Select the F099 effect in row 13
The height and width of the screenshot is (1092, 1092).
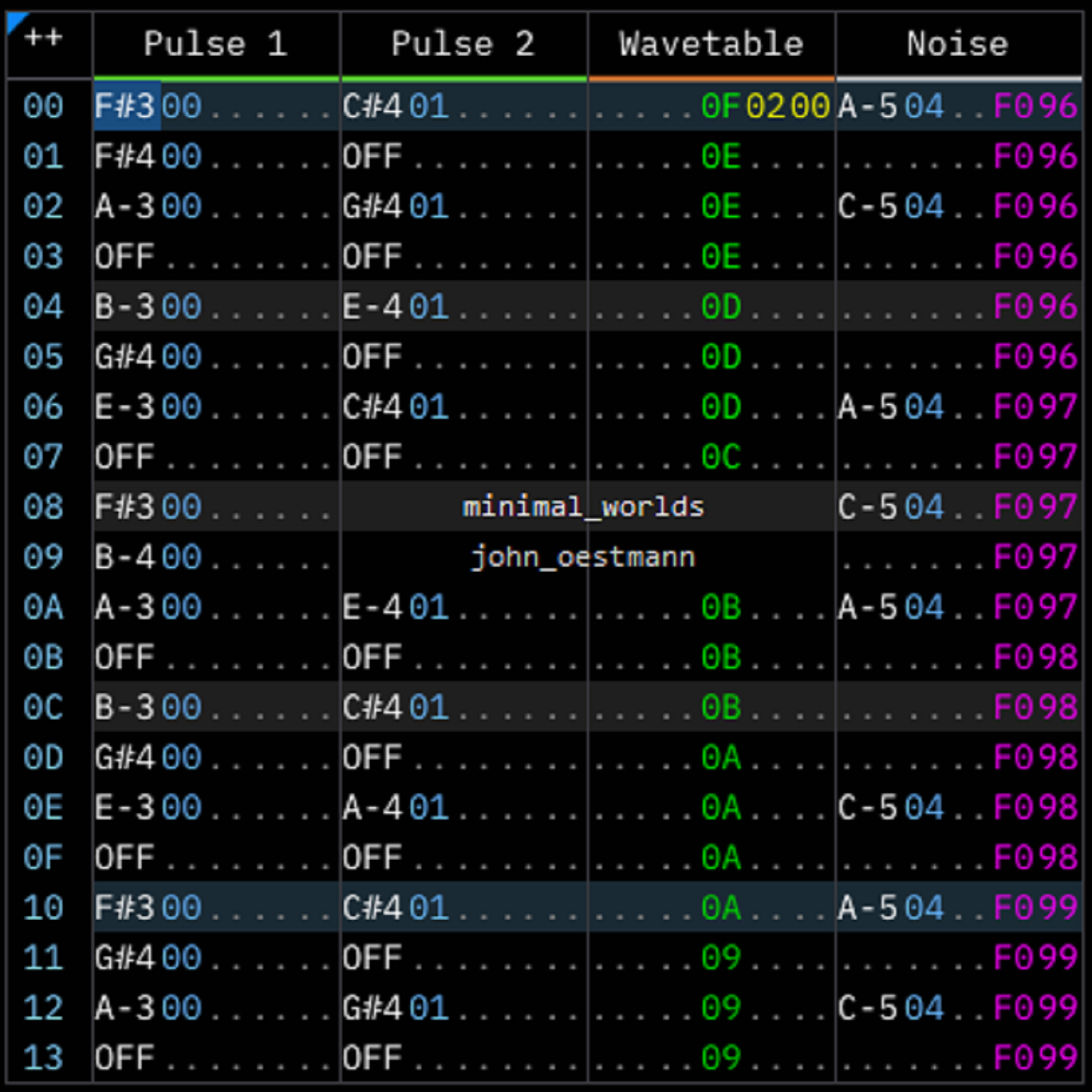pos(1035,1058)
